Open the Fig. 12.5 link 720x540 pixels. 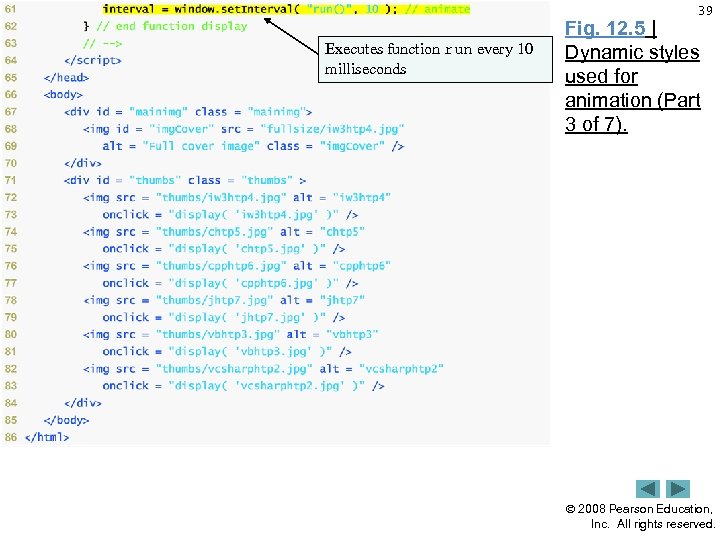[605, 28]
